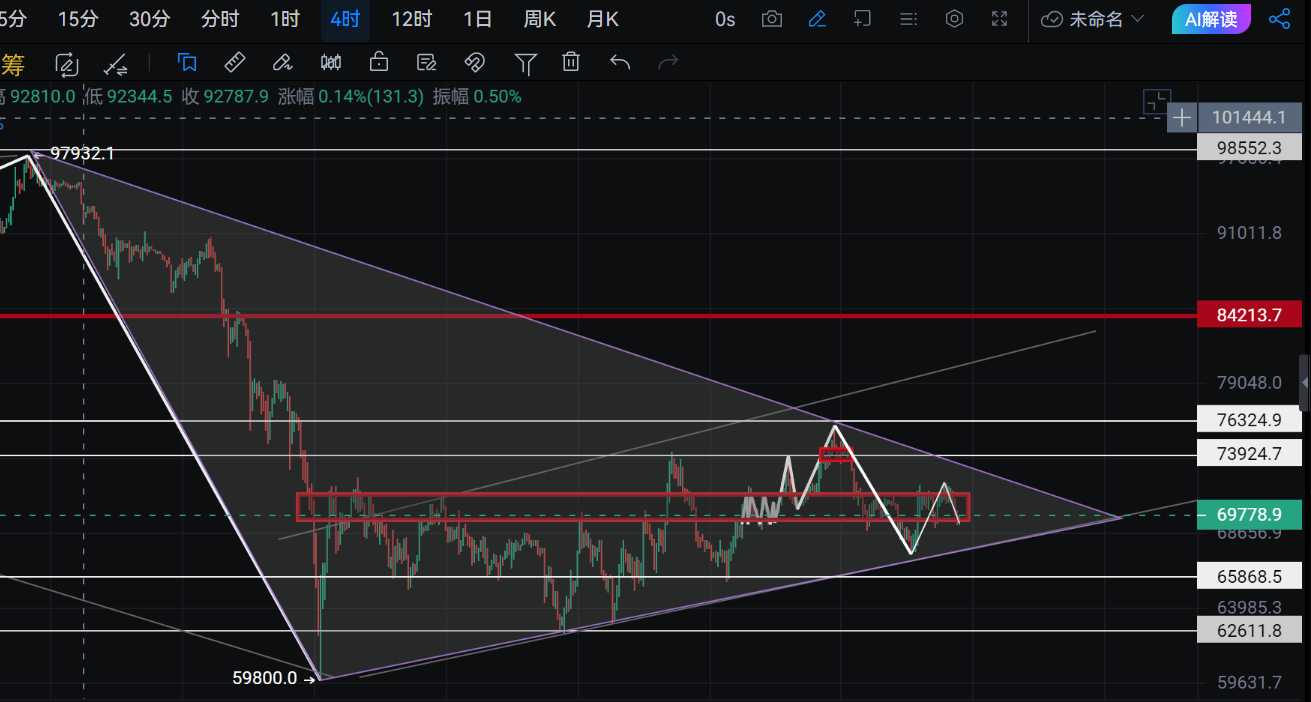Viewport: 1311px width, 702px height.
Task: Select the red 84213.7 price label
Action: click(1249, 316)
